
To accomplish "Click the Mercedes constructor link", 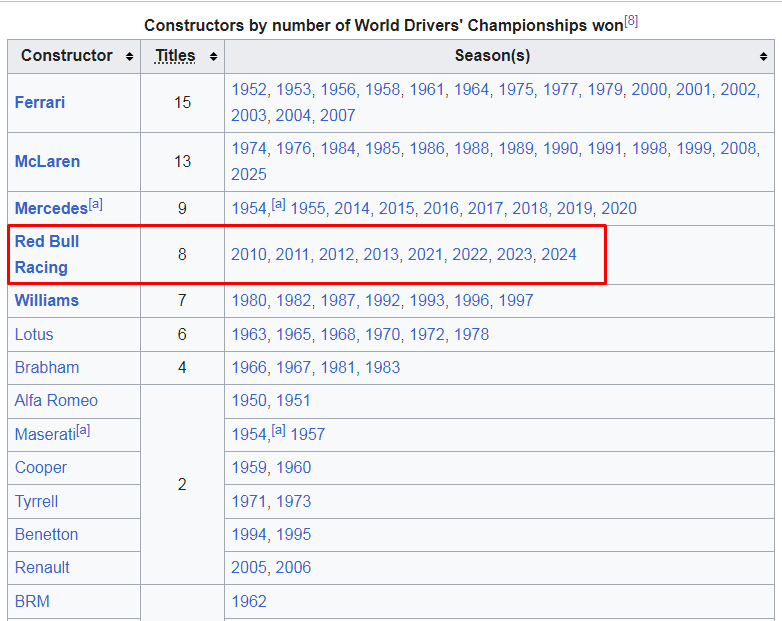I will click(x=51, y=208).
